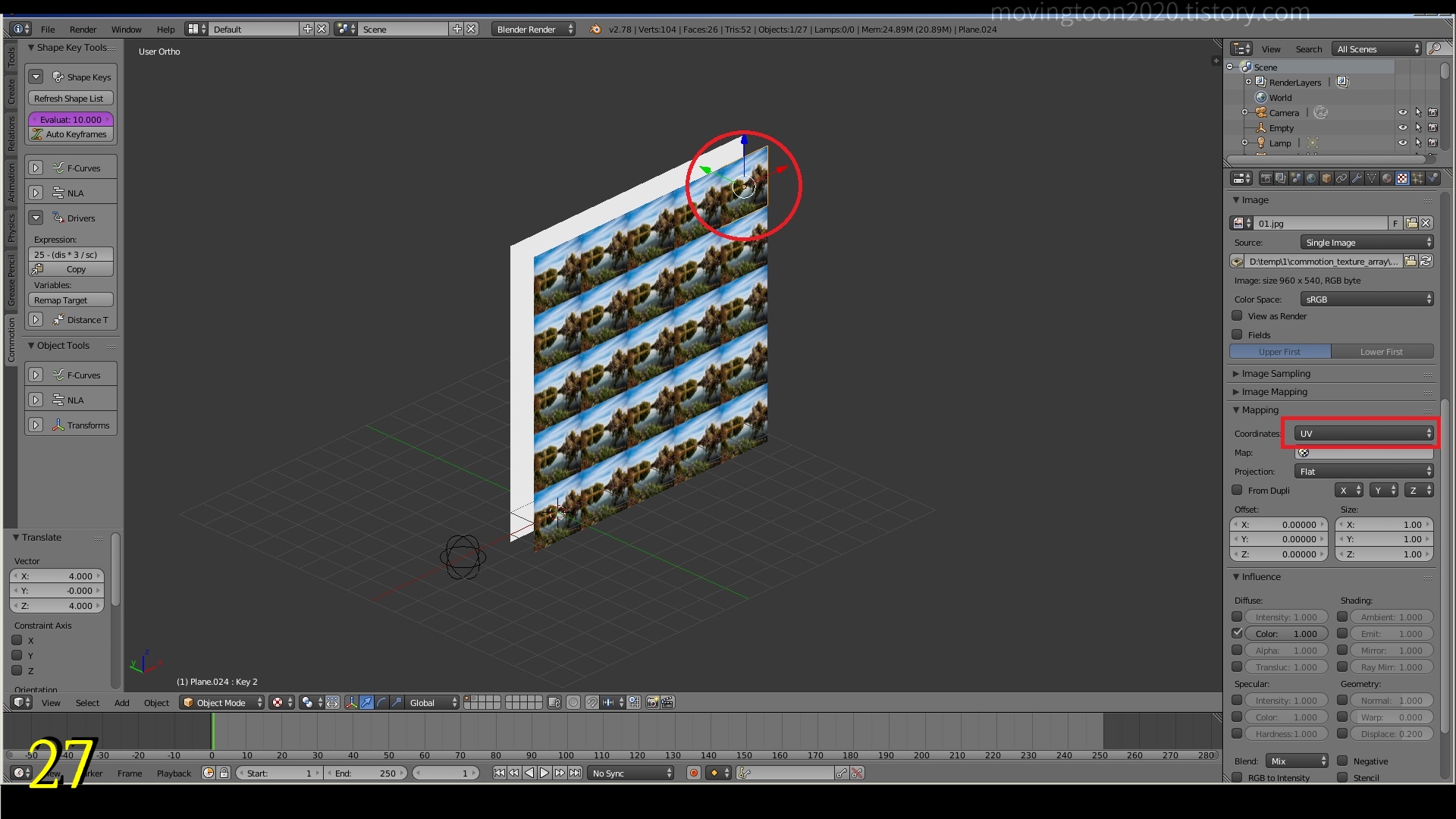
Task: Open the Add menu in 3D view header
Action: tap(121, 702)
